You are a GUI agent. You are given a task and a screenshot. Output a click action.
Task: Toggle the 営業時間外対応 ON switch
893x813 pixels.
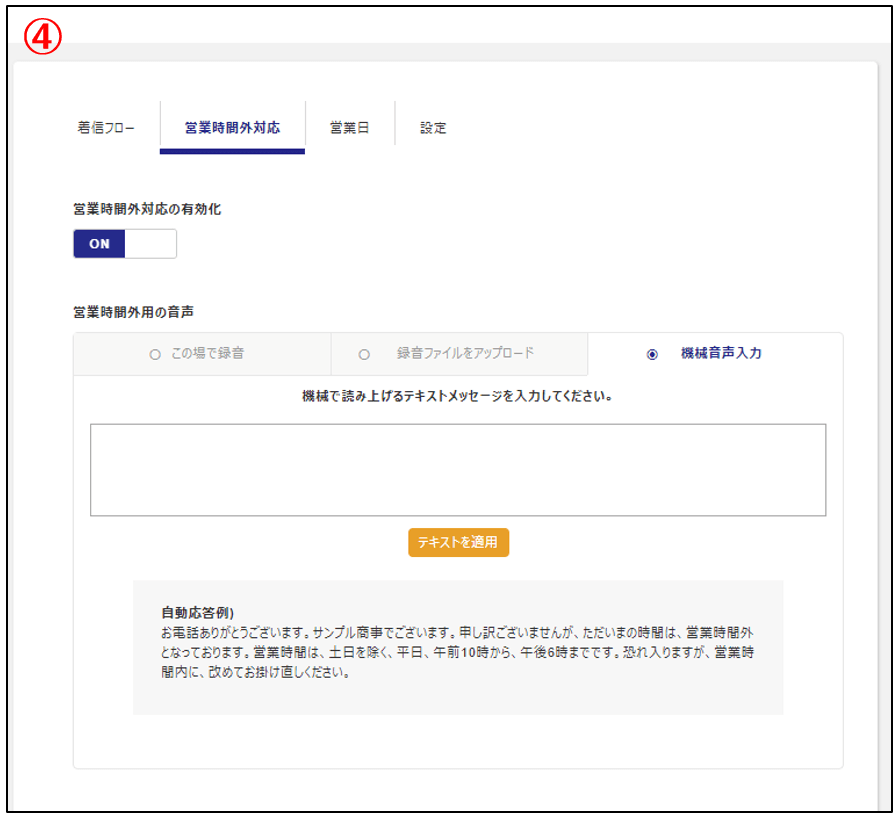(x=125, y=244)
